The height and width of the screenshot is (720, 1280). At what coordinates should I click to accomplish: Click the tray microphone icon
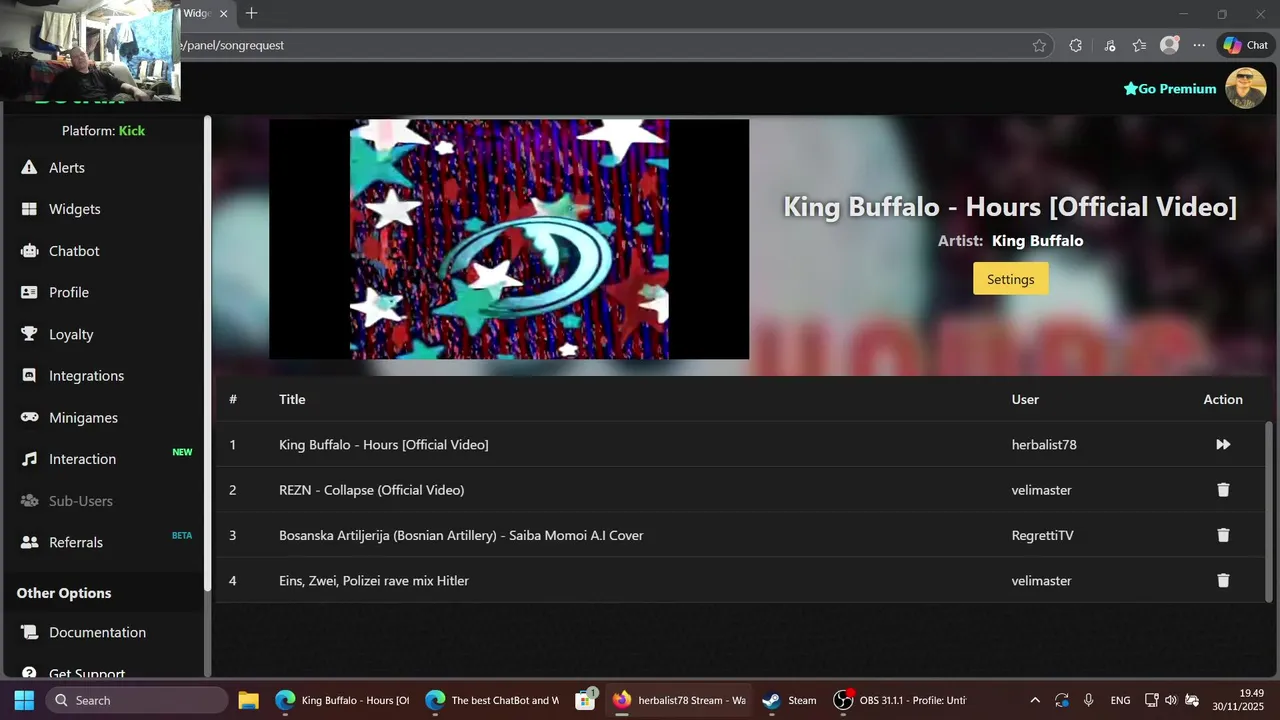click(1089, 700)
